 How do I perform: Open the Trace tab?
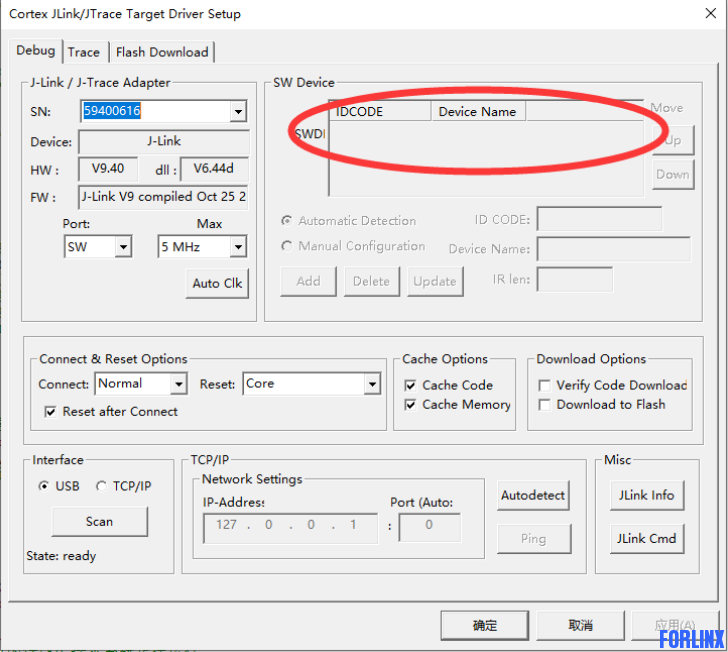[x=84, y=52]
